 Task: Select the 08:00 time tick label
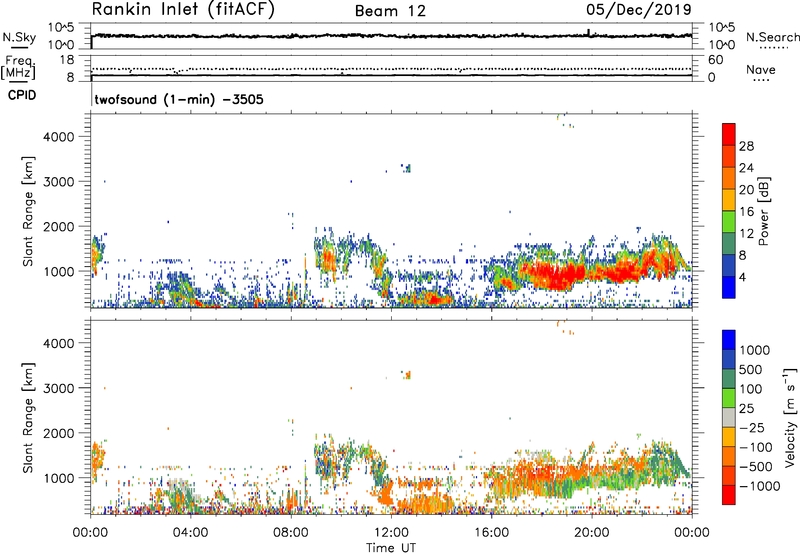[291, 533]
